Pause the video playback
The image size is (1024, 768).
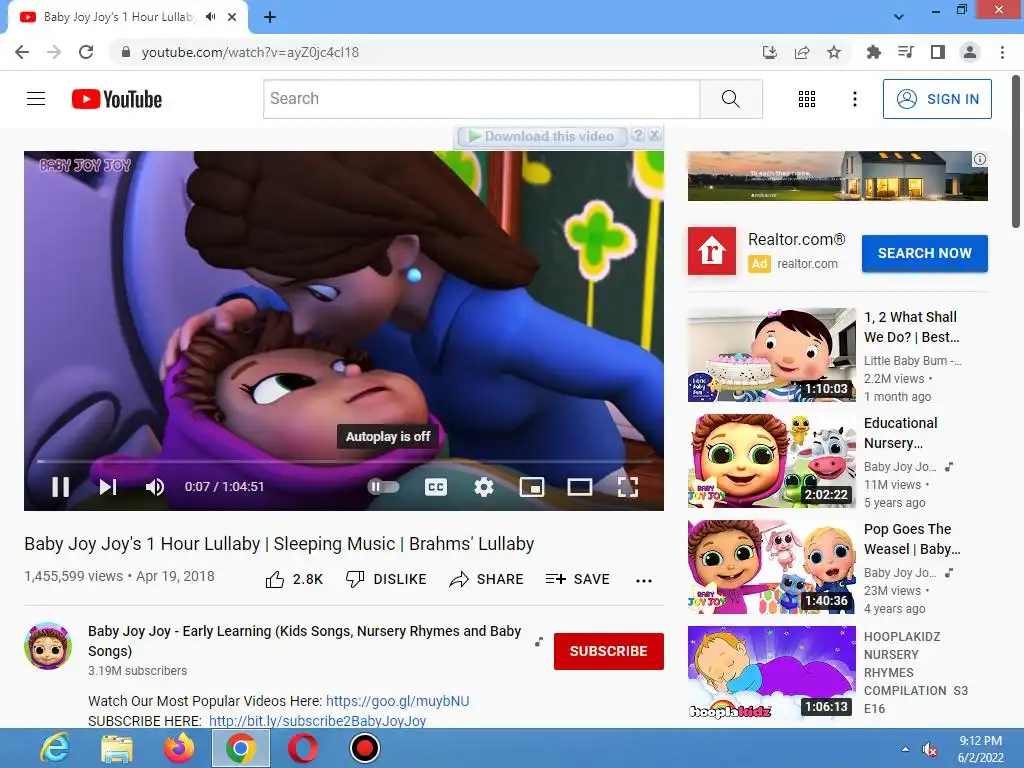point(61,487)
